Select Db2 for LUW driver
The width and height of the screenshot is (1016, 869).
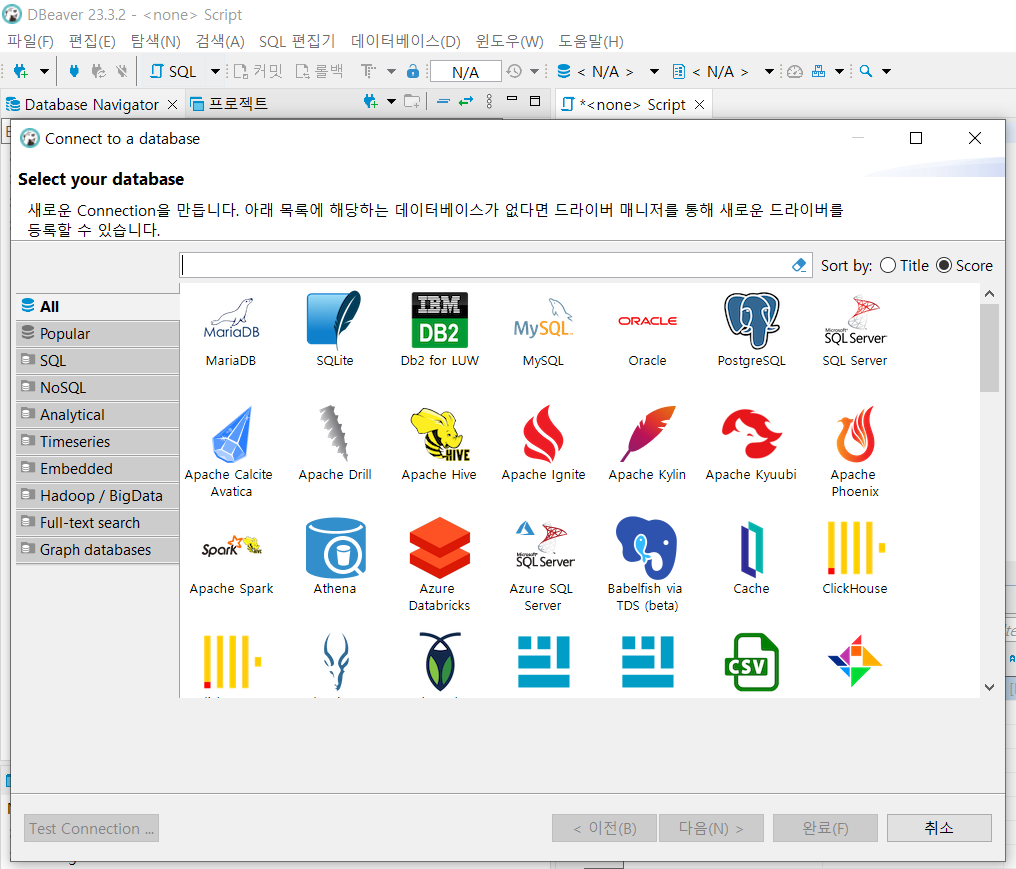click(439, 329)
